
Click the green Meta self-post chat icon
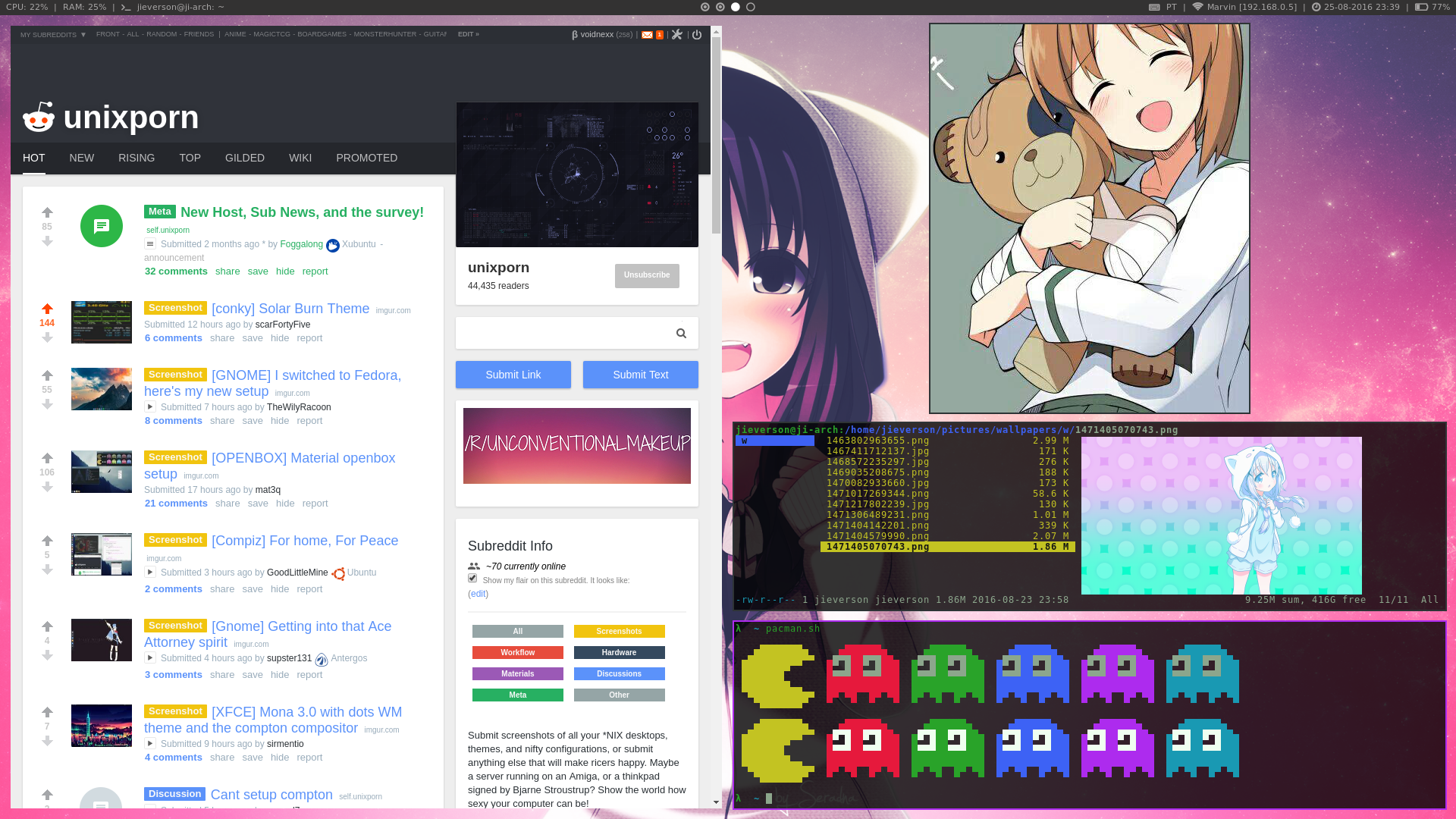click(102, 226)
